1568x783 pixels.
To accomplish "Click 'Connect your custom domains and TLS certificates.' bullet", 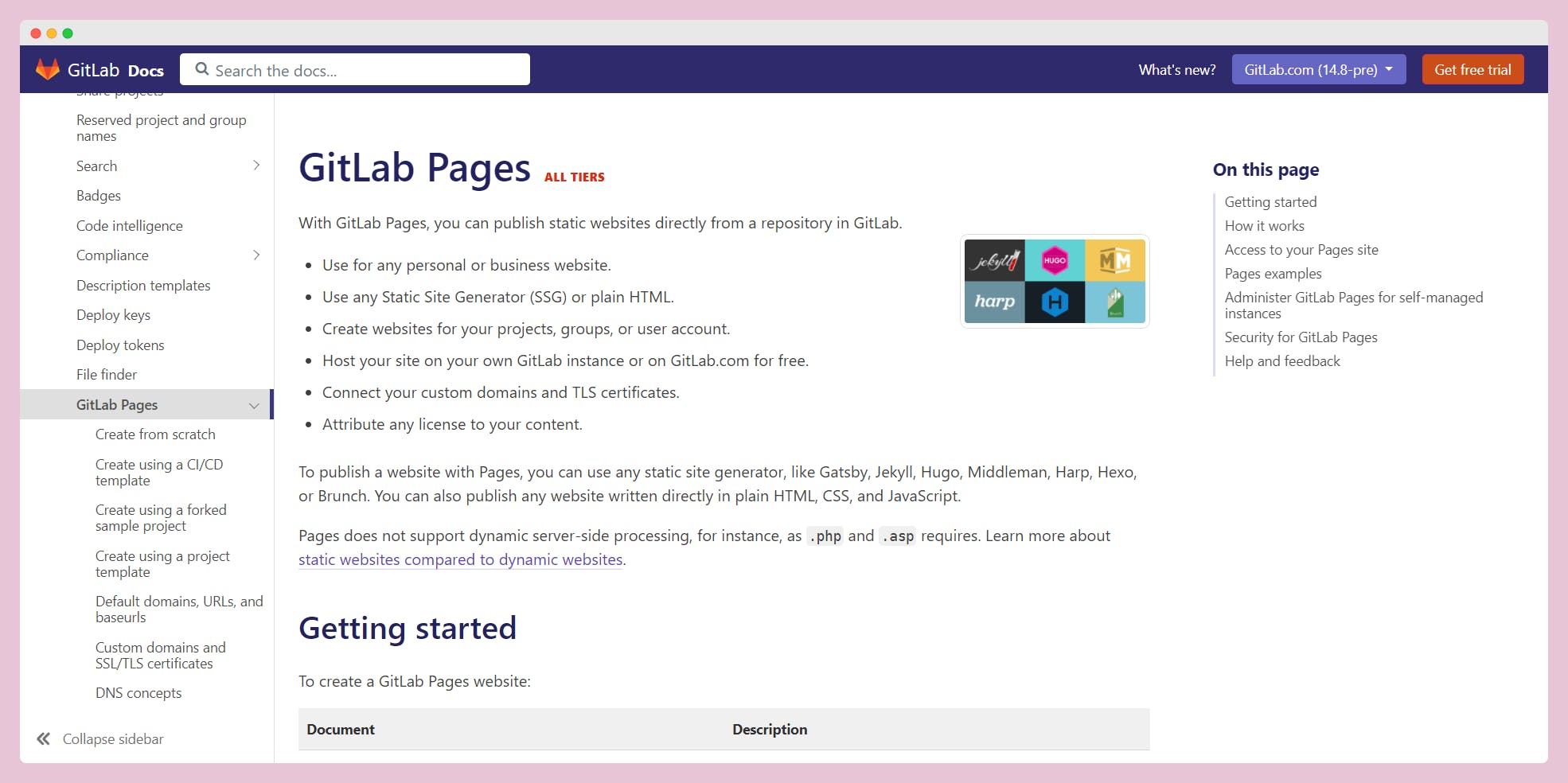I will coord(501,392).
